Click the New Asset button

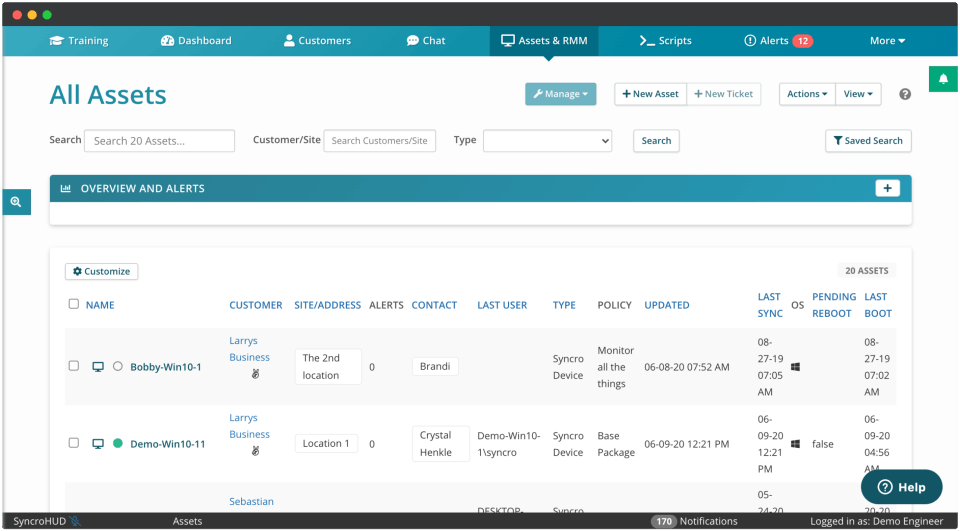pyautogui.click(x=650, y=94)
